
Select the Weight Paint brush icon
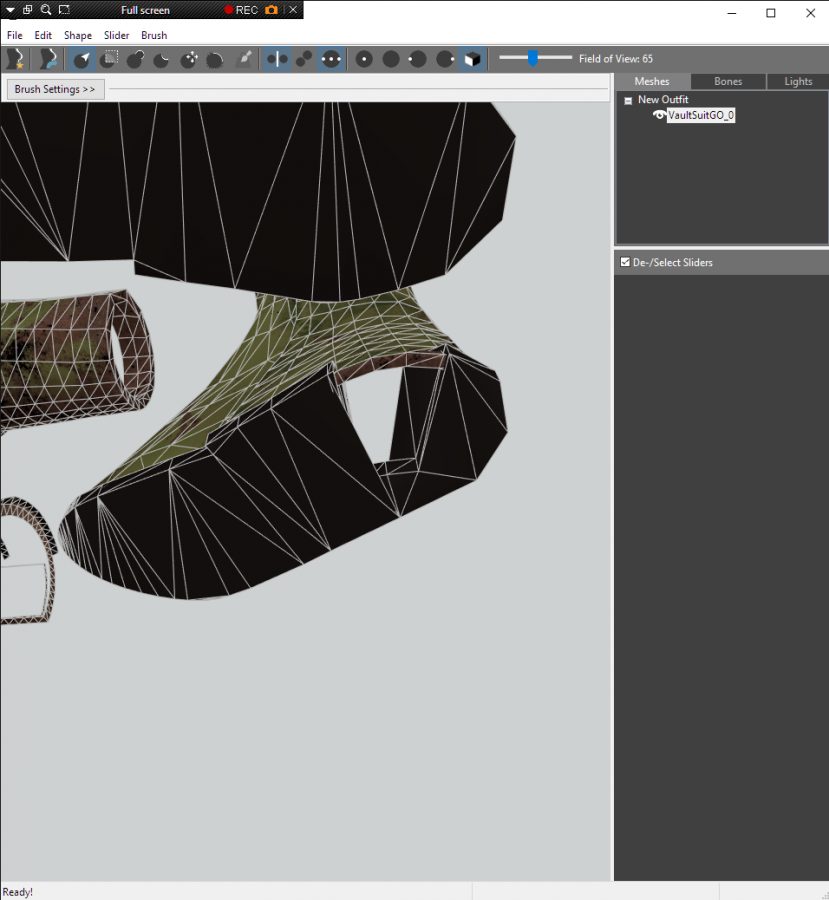click(244, 59)
